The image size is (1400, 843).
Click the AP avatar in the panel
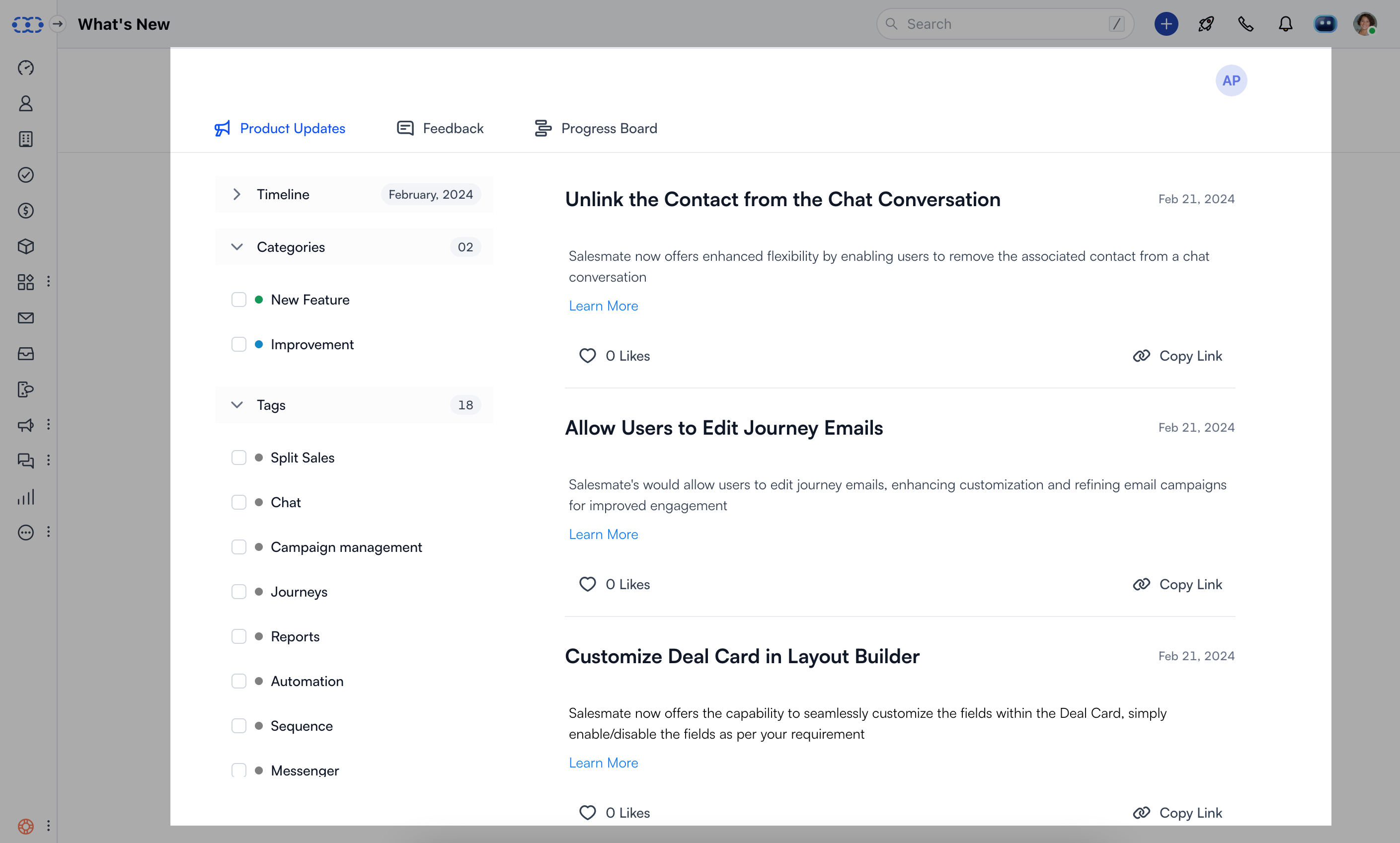click(x=1231, y=80)
